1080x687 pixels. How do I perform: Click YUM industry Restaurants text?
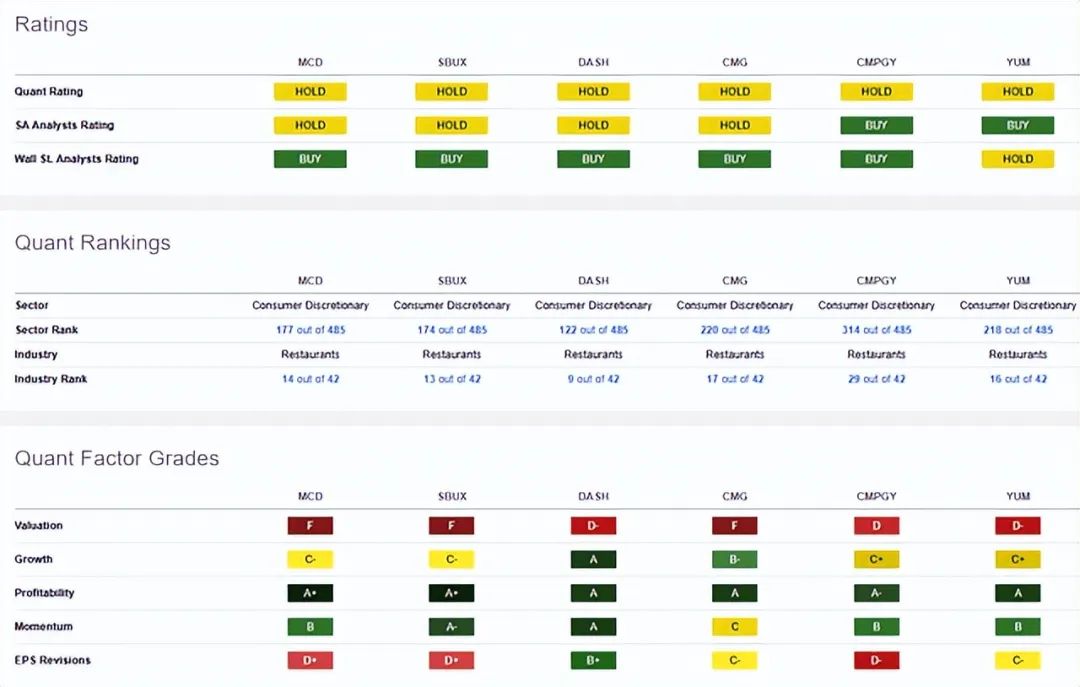tap(1018, 355)
